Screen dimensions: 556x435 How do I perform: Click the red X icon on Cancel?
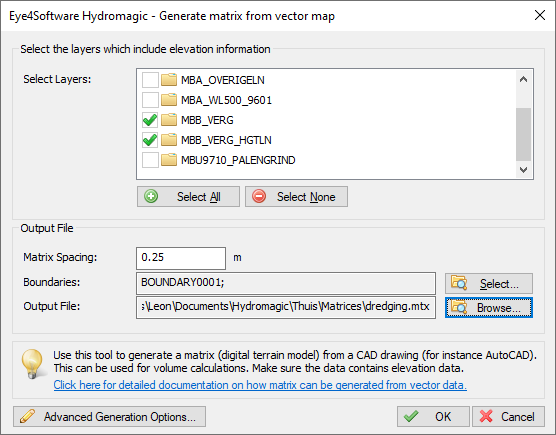(x=486, y=416)
